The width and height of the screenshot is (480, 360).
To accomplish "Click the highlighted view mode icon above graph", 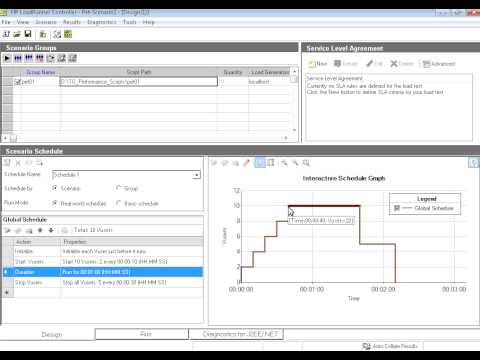I will pyautogui.click(x=260, y=163).
